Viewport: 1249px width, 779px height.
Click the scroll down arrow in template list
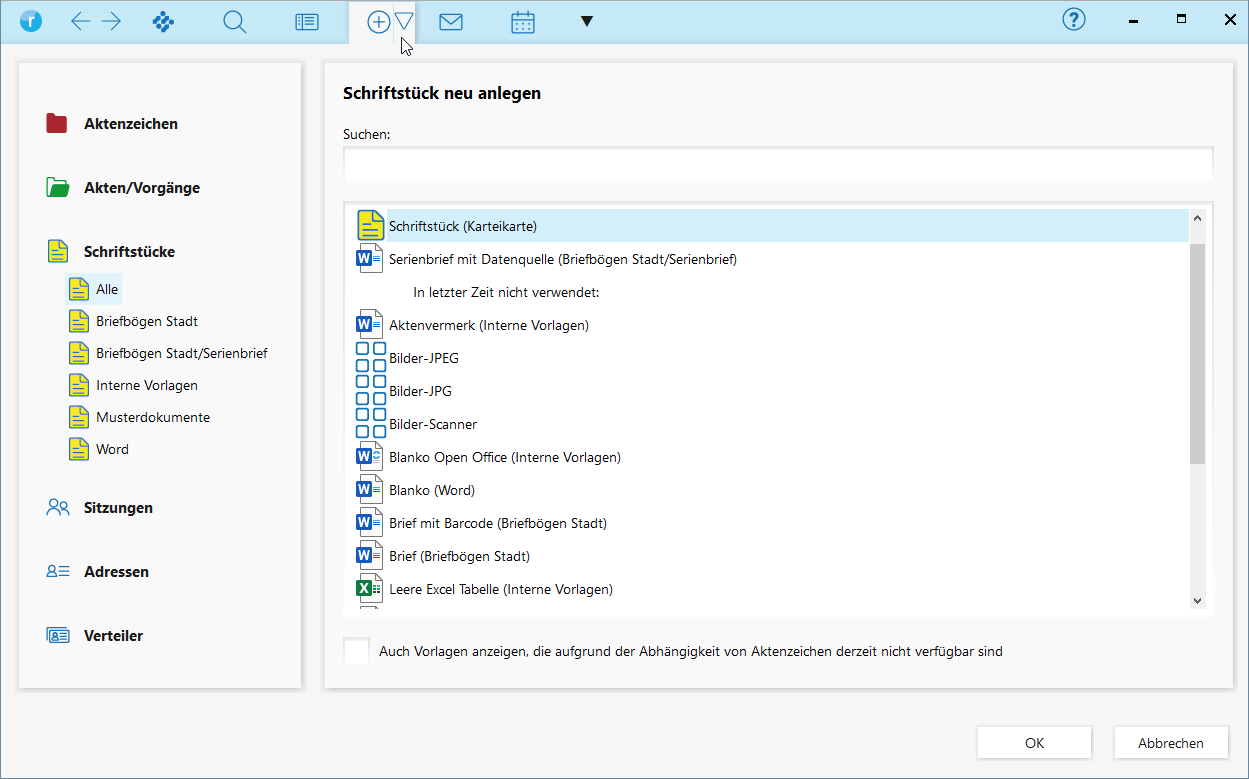pos(1197,600)
